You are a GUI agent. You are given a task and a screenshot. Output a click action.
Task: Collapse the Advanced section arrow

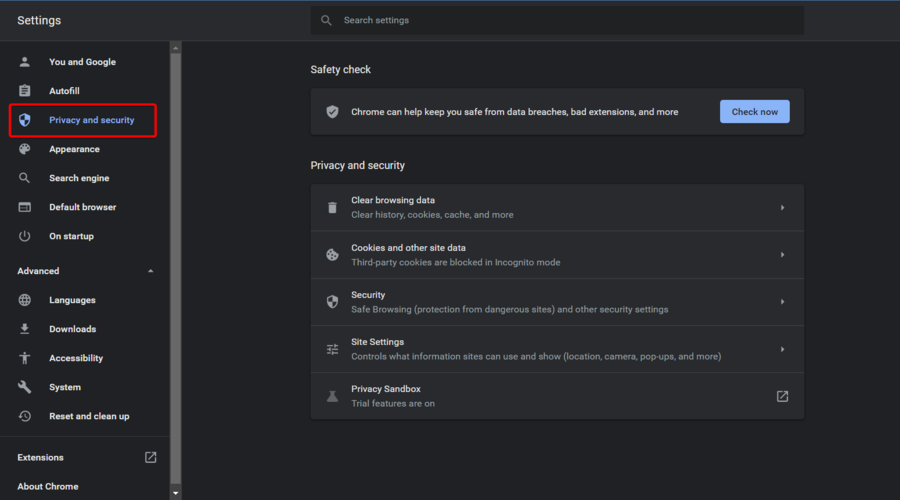pyautogui.click(x=150, y=271)
